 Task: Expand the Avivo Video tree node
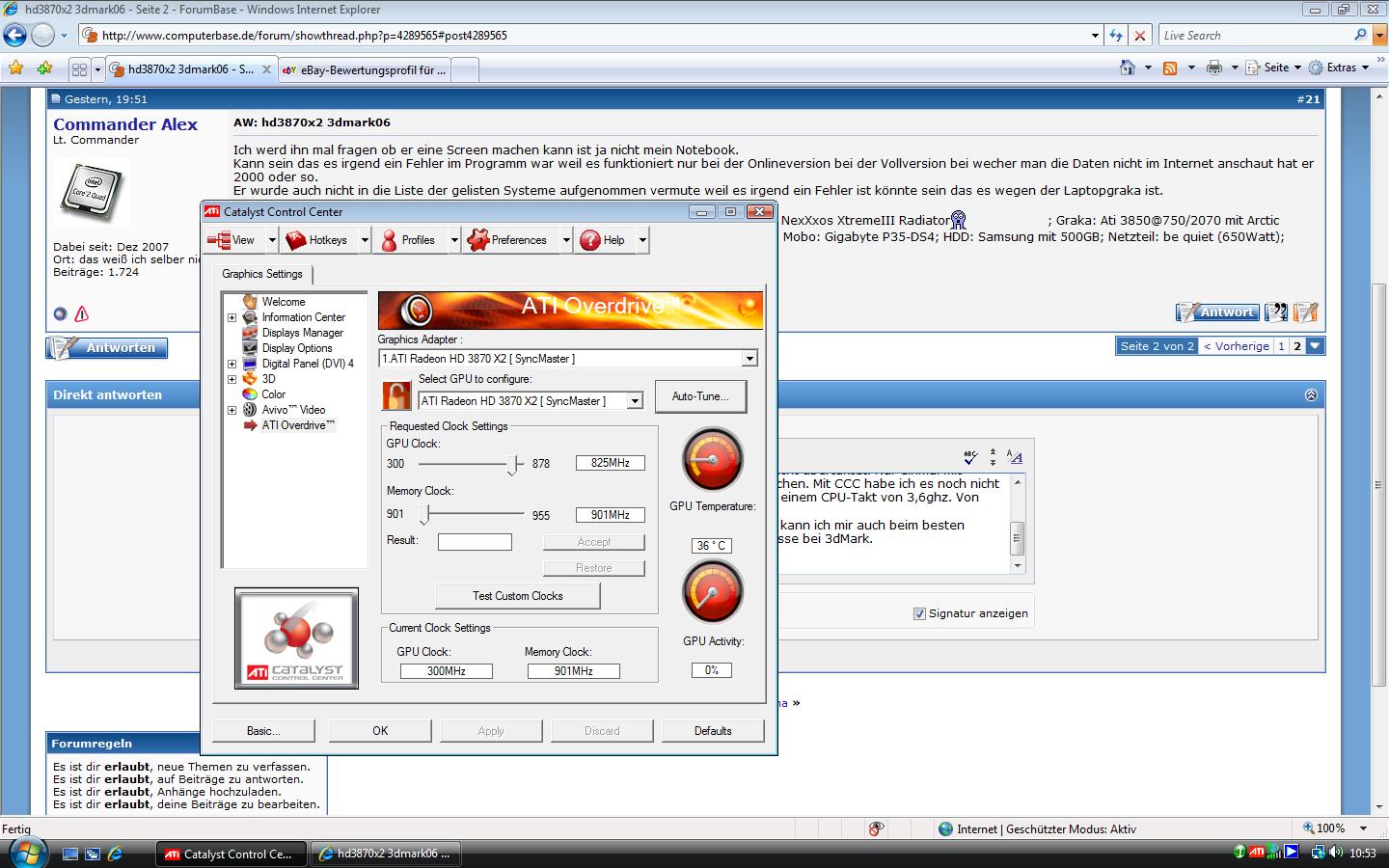point(231,410)
